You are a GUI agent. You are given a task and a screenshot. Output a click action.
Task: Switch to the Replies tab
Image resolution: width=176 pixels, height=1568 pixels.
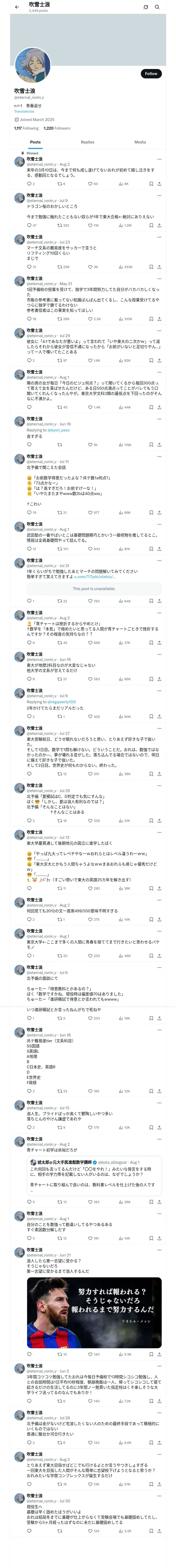click(87, 142)
